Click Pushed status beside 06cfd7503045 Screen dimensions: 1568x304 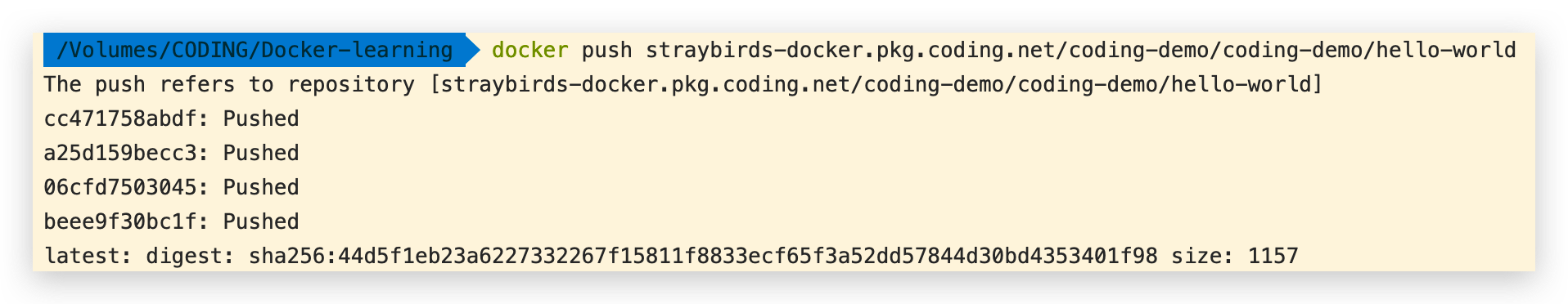click(261, 188)
